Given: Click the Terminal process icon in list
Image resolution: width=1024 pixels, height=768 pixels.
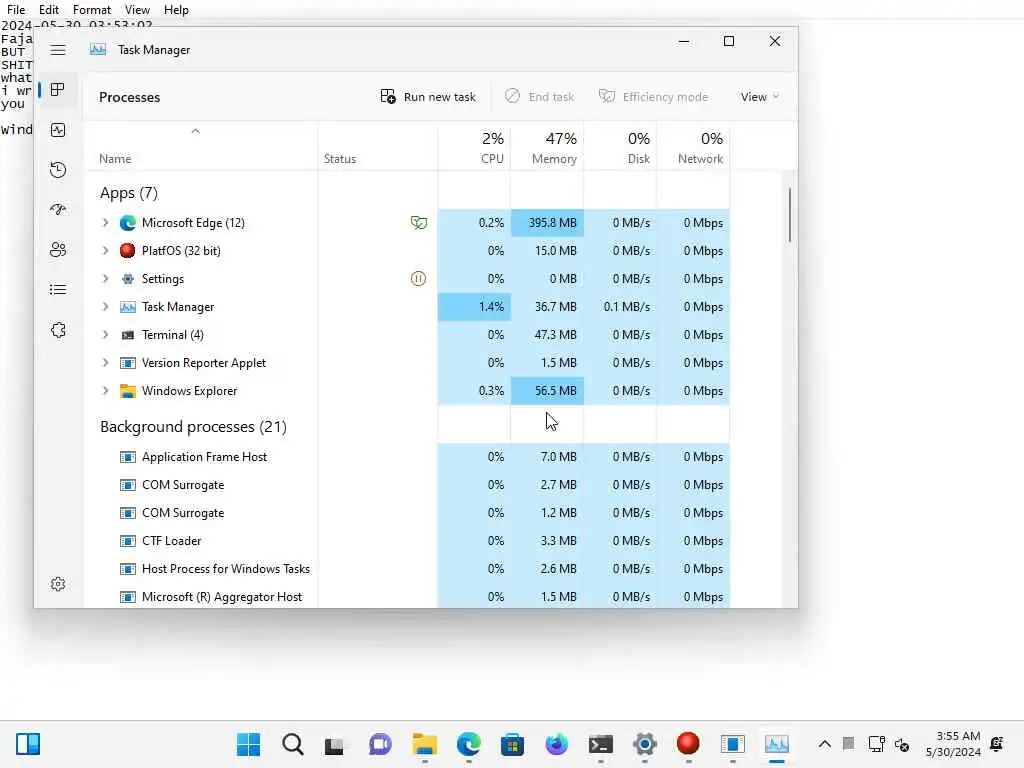Looking at the screenshot, I should 127,335.
